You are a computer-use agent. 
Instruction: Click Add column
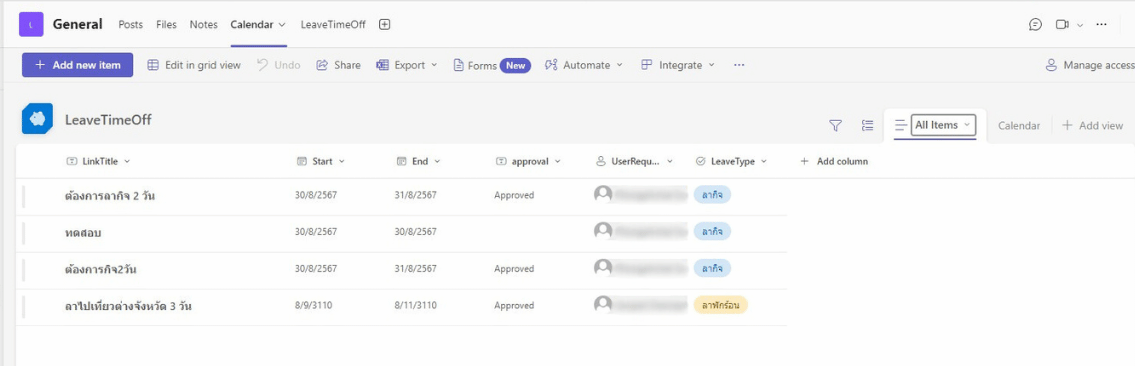834,161
